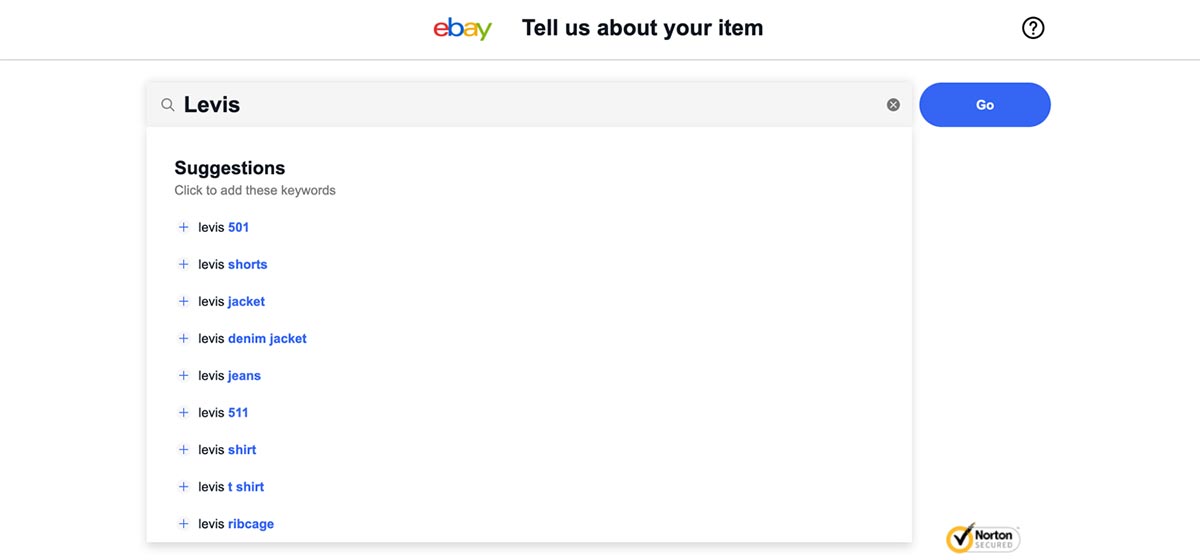Select the levis 511 suggestion
Image resolution: width=1200 pixels, height=560 pixels.
(223, 412)
